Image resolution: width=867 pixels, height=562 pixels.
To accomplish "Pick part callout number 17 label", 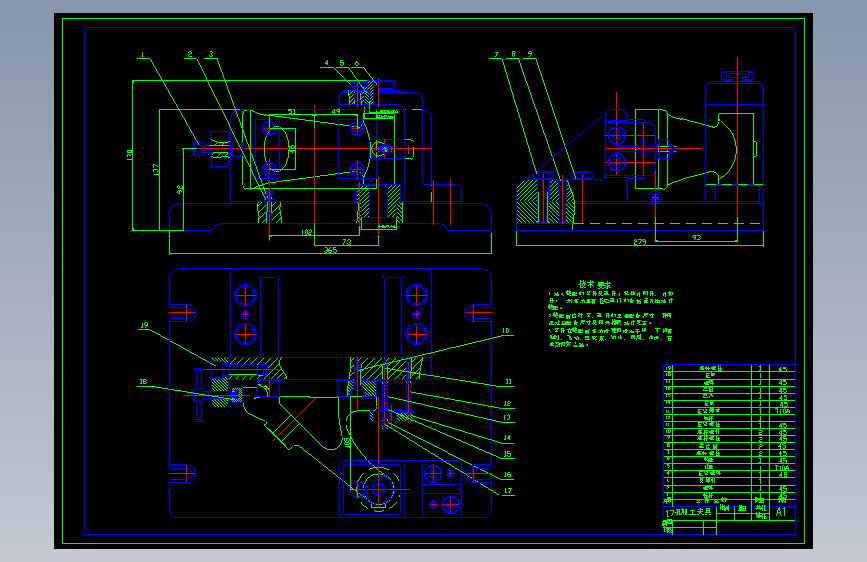I will tap(508, 491).
